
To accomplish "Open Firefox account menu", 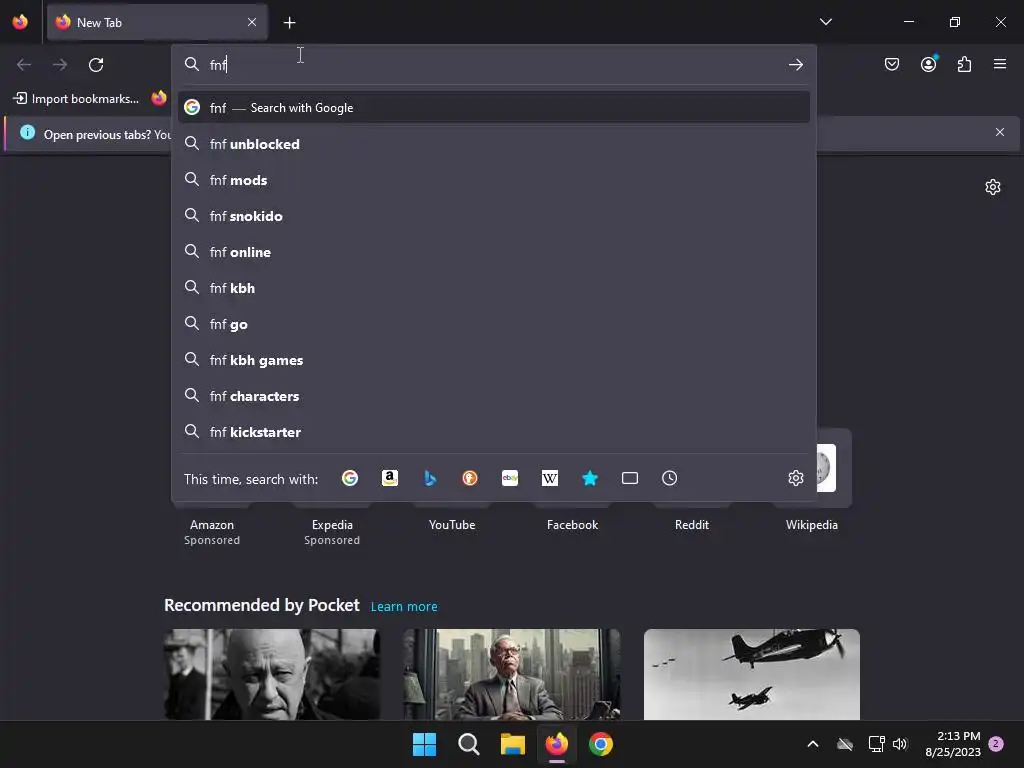I will point(928,64).
